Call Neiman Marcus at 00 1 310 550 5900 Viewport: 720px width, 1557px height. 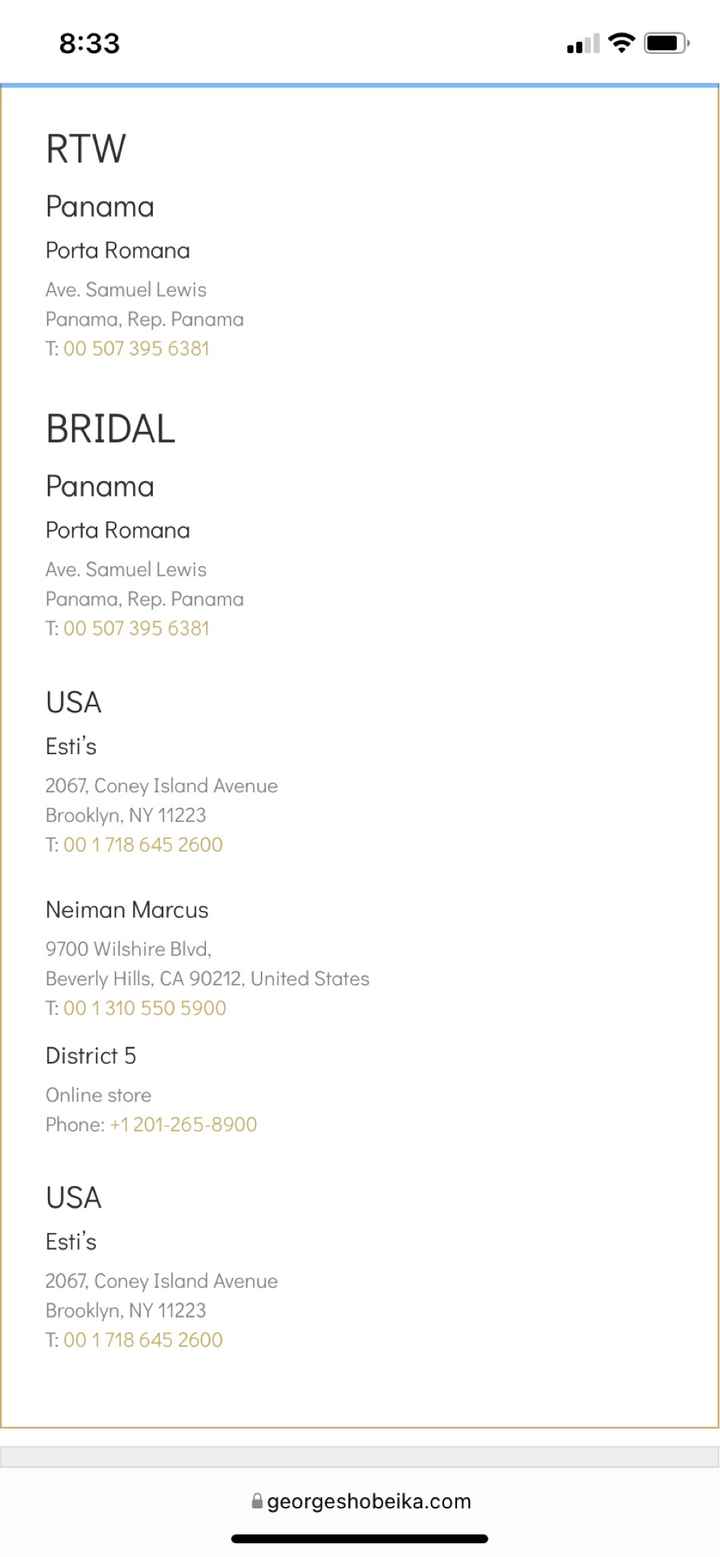145,1008
